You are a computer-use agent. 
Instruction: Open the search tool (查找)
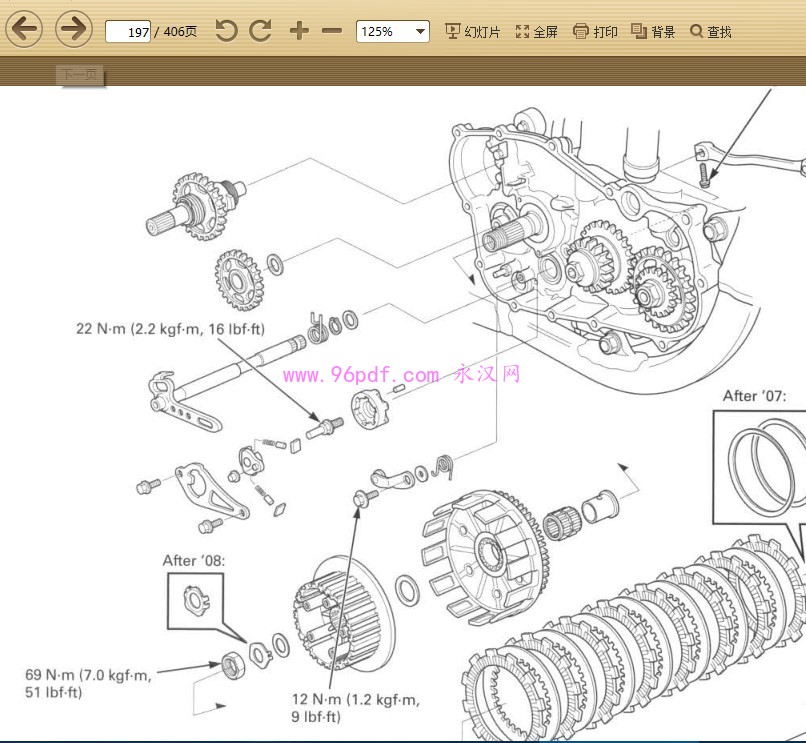(x=711, y=32)
